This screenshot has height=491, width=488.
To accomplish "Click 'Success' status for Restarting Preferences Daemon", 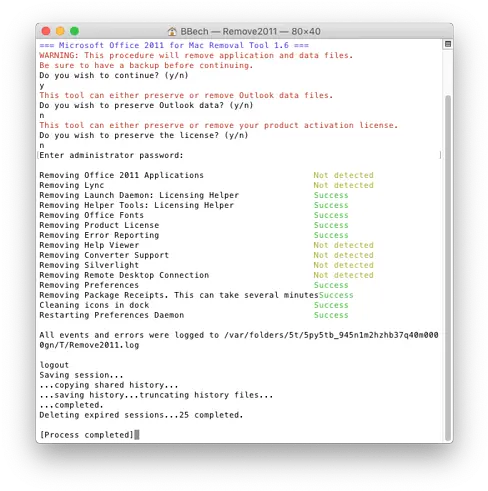I will (331, 315).
